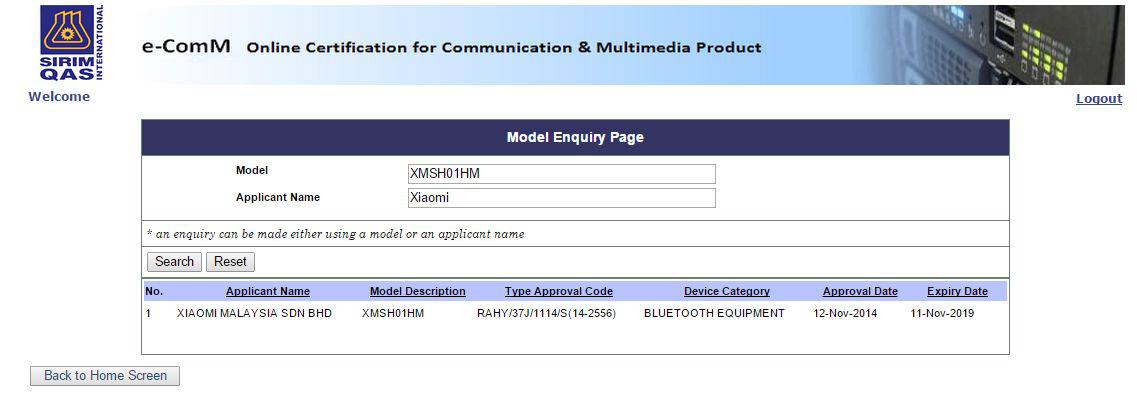Sort by the Model Description column header

417,292
